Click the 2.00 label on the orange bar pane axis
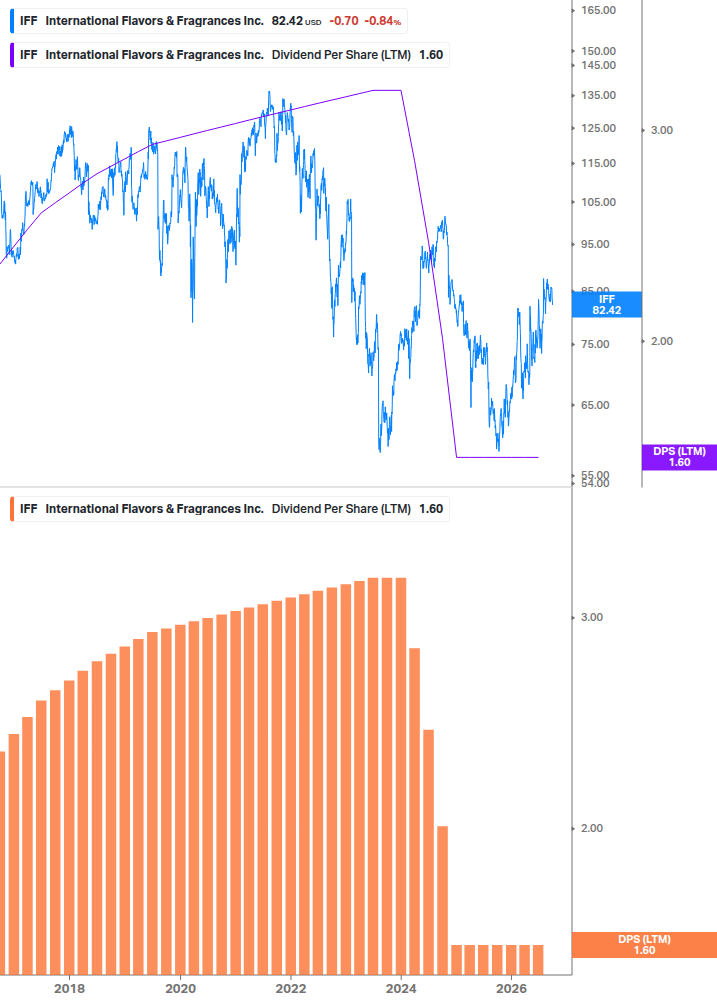 point(592,829)
